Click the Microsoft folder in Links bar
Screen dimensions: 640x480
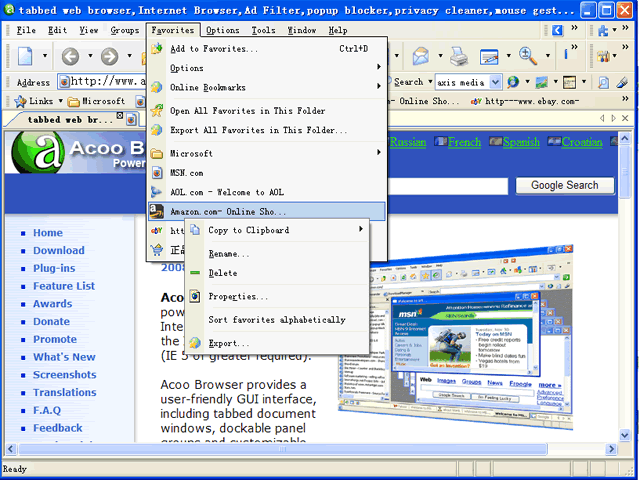96,101
